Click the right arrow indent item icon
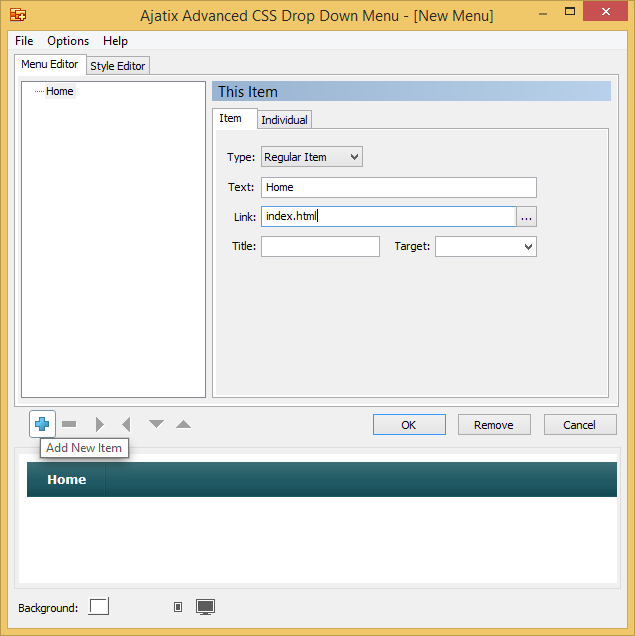The width and height of the screenshot is (635, 636). (99, 424)
